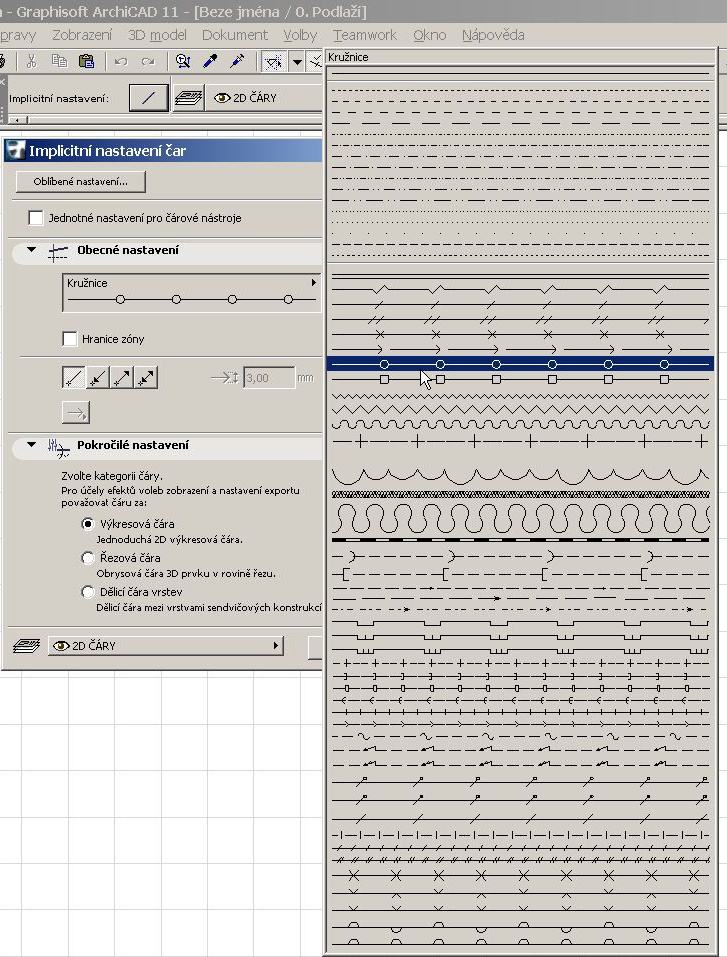This screenshot has height=957, width=727.
Task: Select the Výkresová čára radio button
Action: tap(88, 524)
